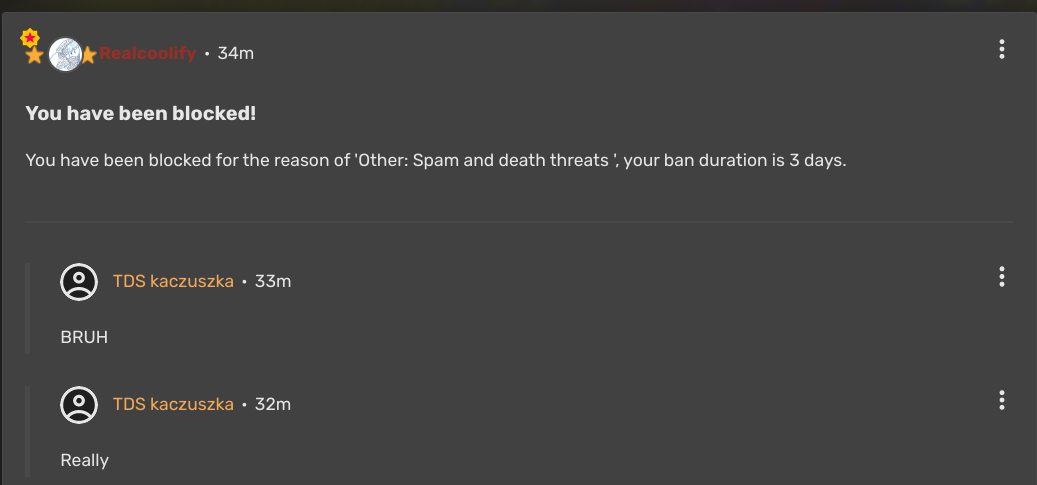This screenshot has width=1037, height=485.
Task: Click Realcoolify's round profile avatar
Action: pyautogui.click(x=65, y=54)
